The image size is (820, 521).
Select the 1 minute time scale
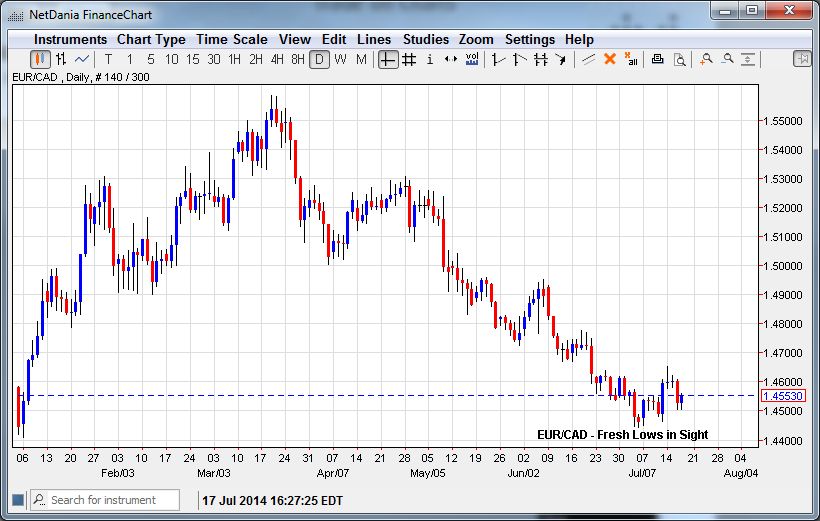click(x=130, y=60)
